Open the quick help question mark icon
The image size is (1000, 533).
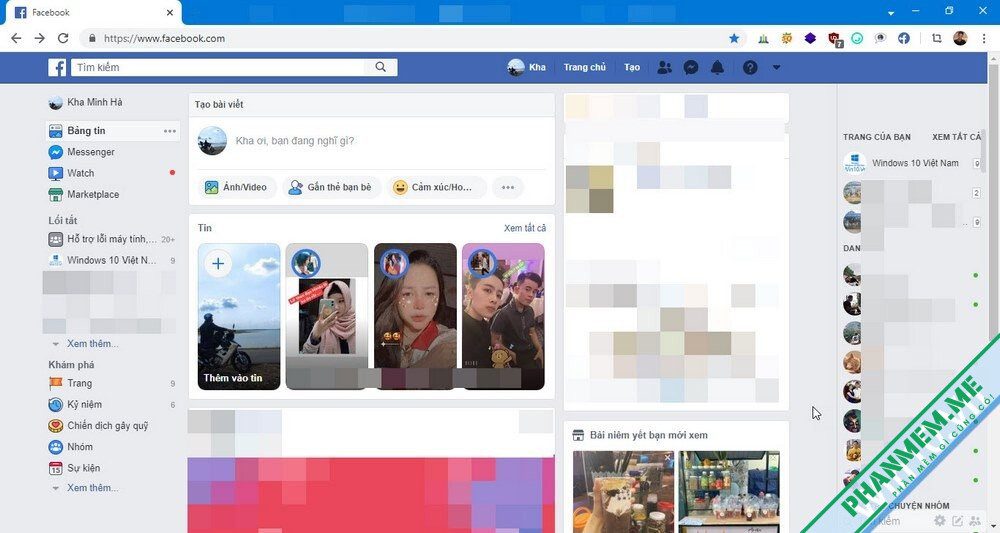point(750,67)
